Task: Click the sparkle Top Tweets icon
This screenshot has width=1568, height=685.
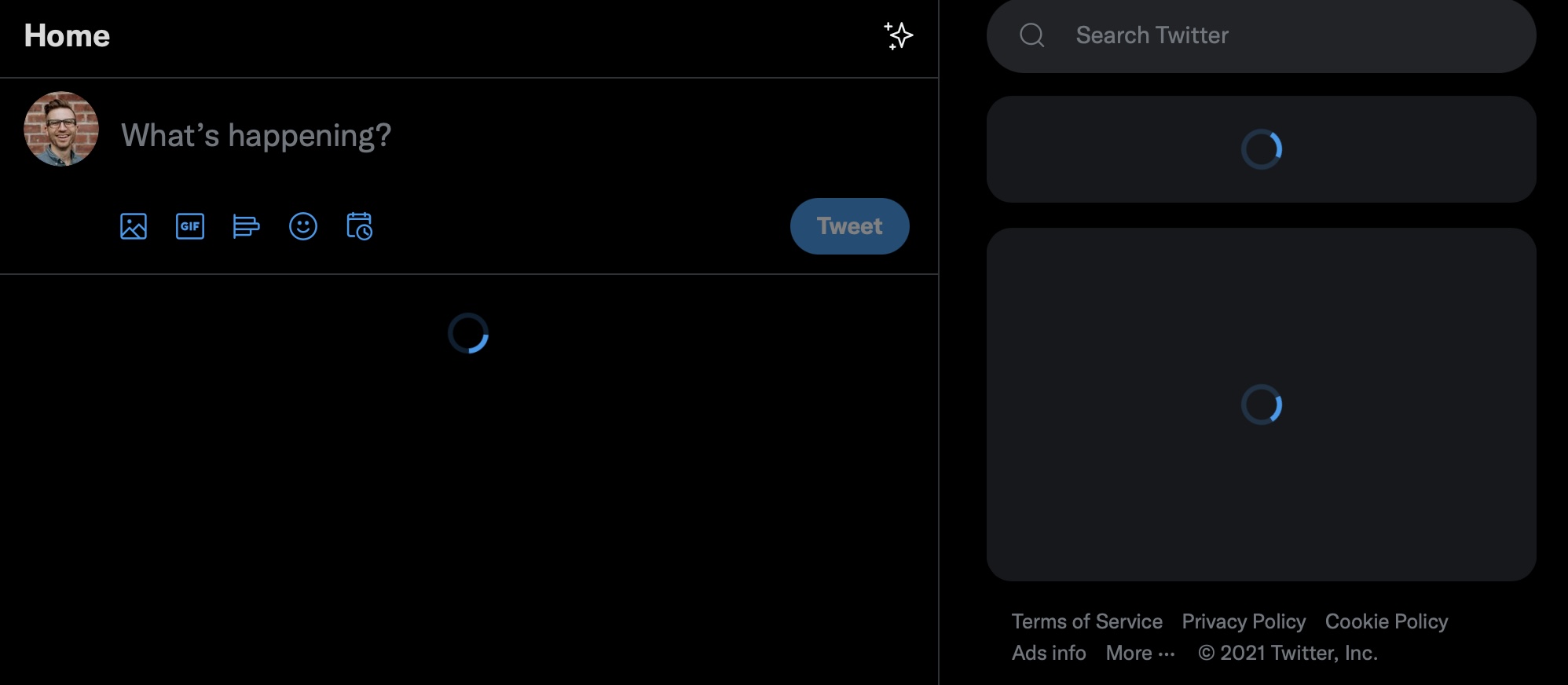Action: pyautogui.click(x=898, y=35)
